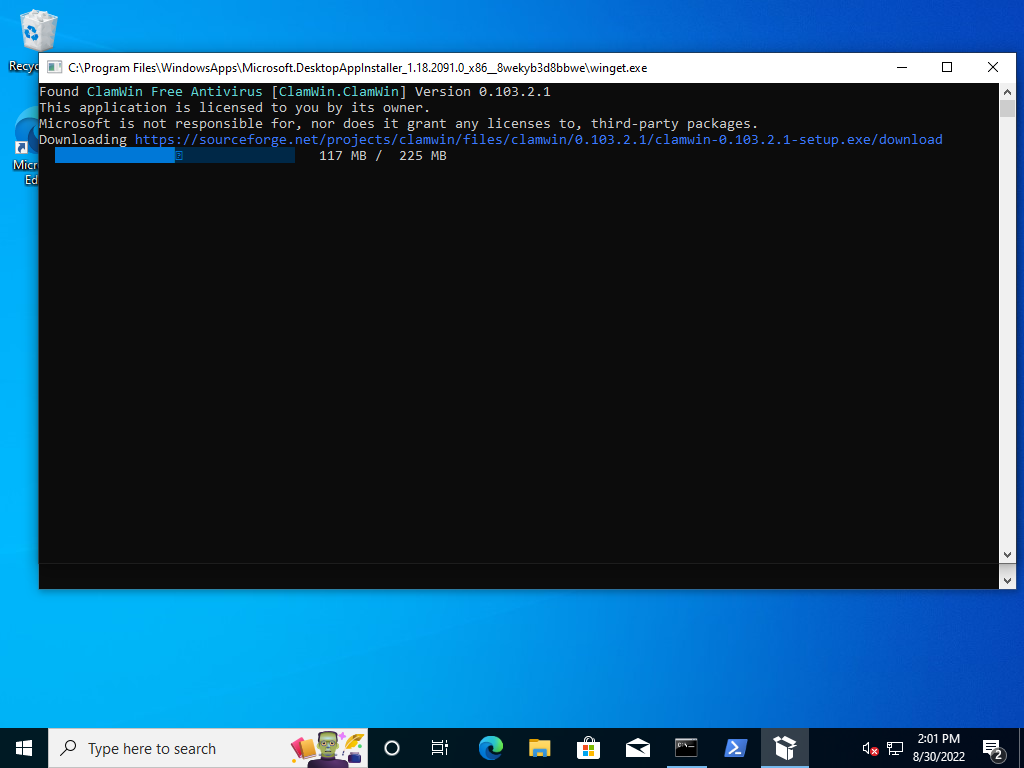Minimize the winget console window
This screenshot has height=768, width=1024.
pos(902,67)
